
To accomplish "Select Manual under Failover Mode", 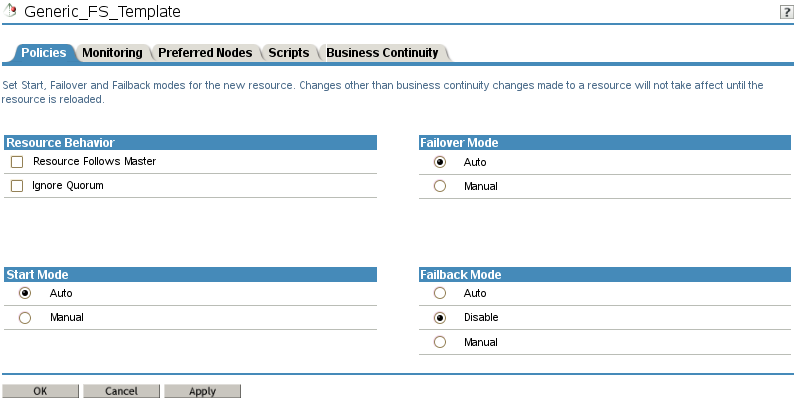I will [440, 186].
